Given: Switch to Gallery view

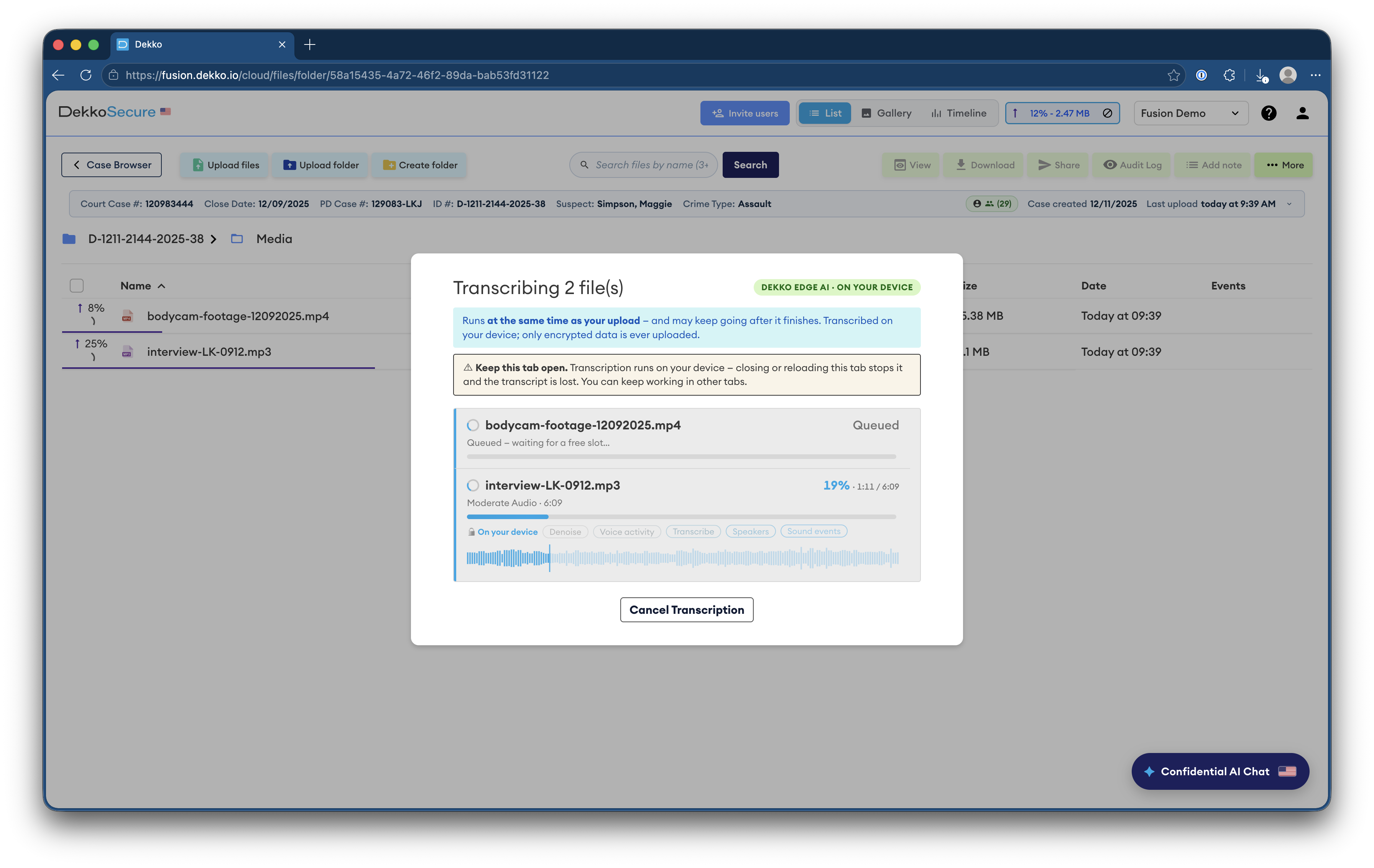Looking at the screenshot, I should point(886,113).
